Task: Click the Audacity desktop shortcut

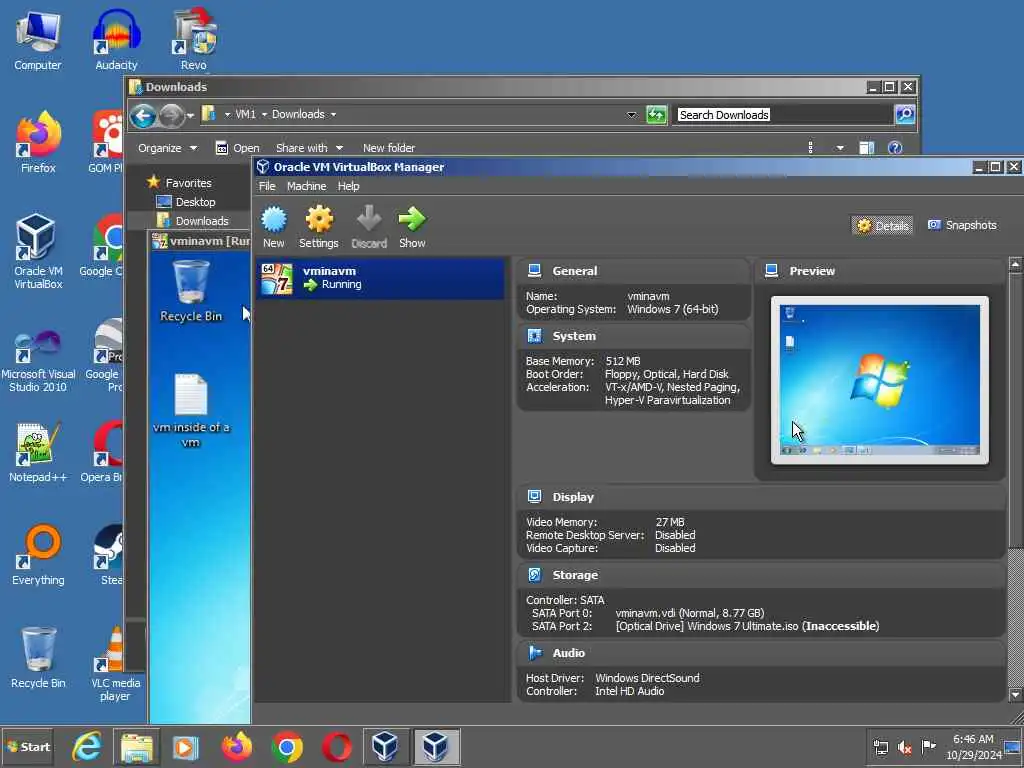Action: 116,40
